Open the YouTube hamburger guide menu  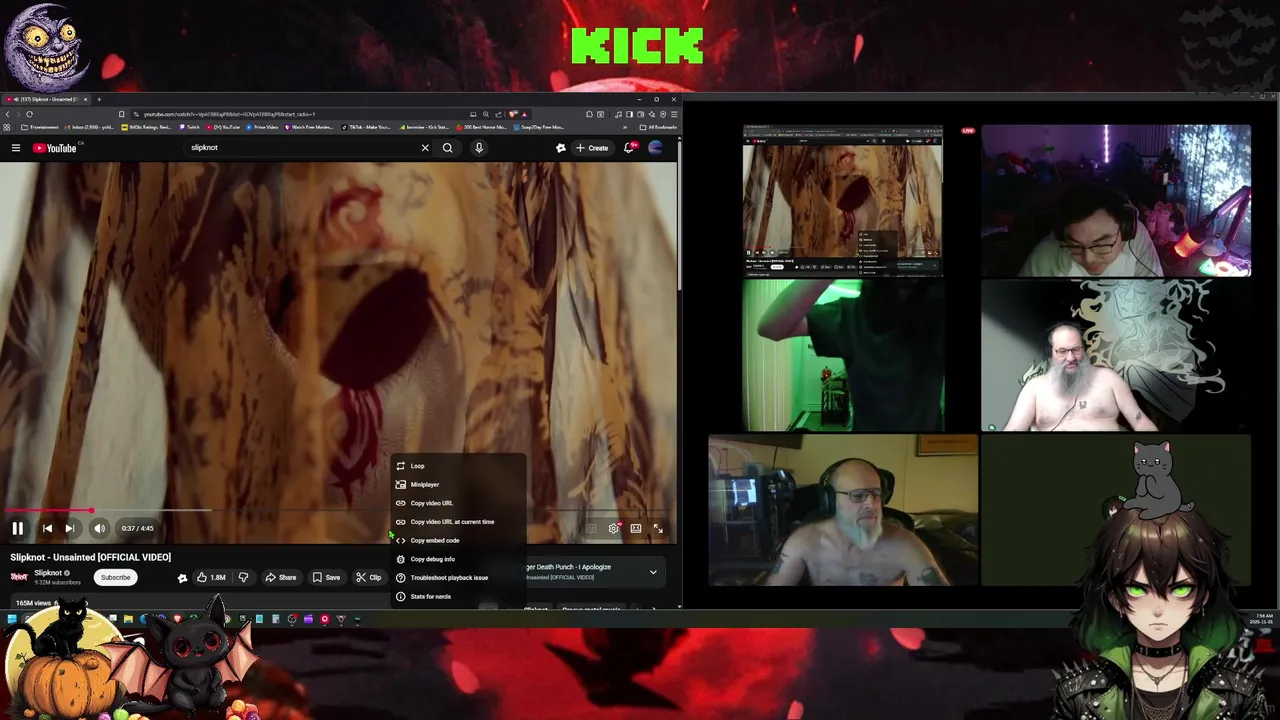[16, 148]
